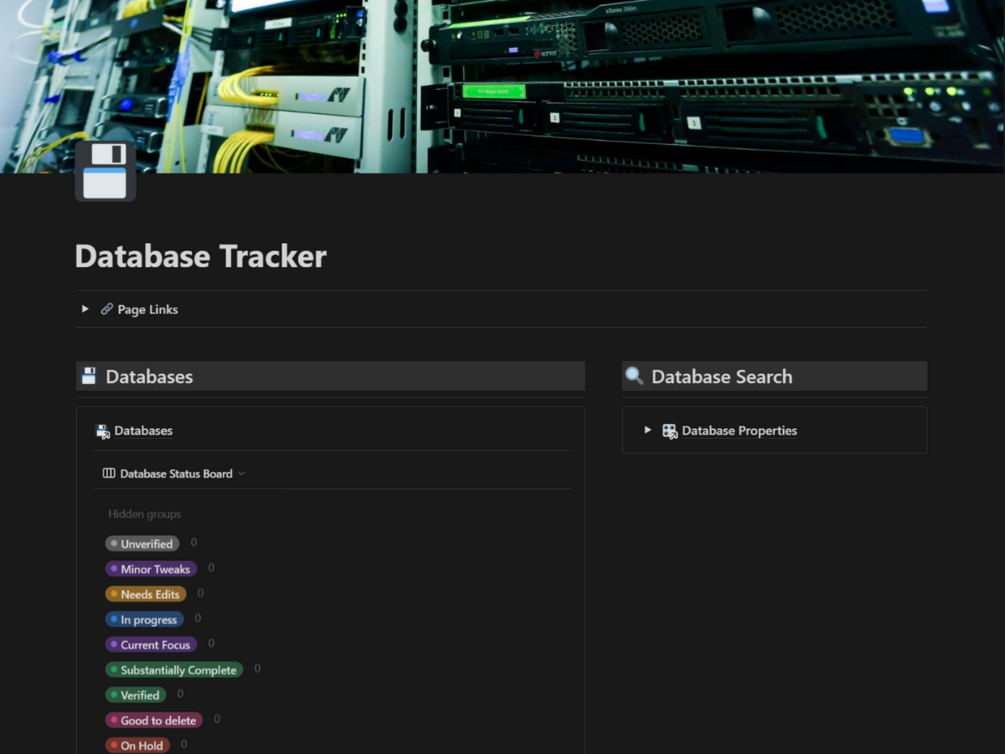Show the Minor Tweaks hidden group

coord(151,569)
